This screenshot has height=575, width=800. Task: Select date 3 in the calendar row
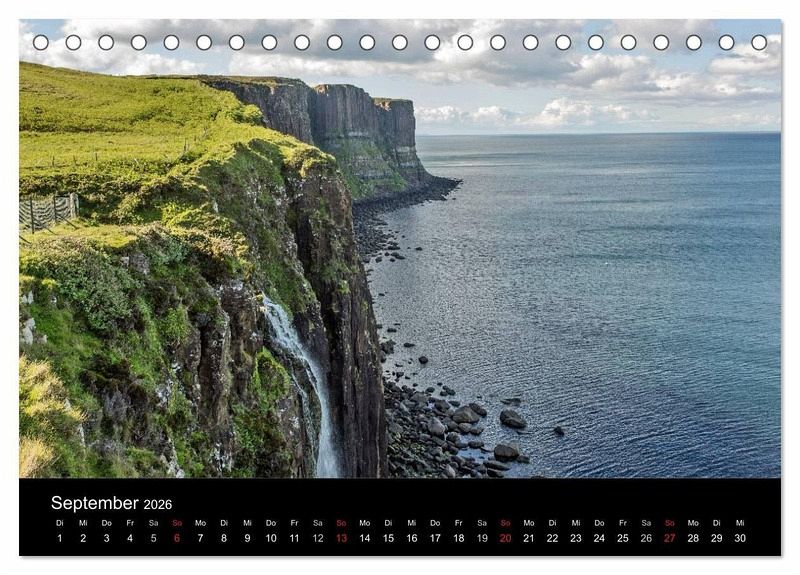(107, 538)
